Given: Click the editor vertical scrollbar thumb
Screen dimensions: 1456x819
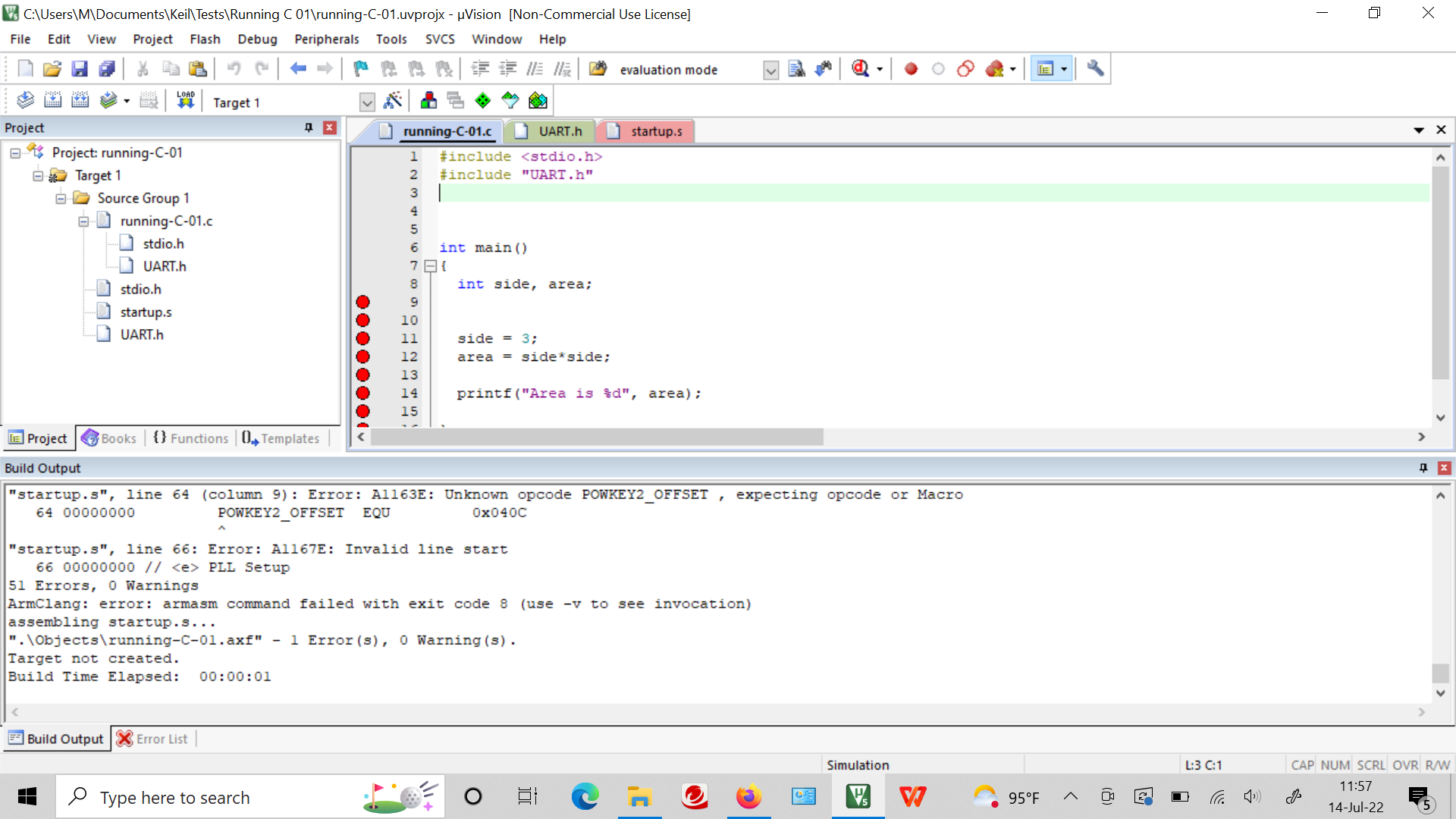Looking at the screenshot, I should (1440, 273).
